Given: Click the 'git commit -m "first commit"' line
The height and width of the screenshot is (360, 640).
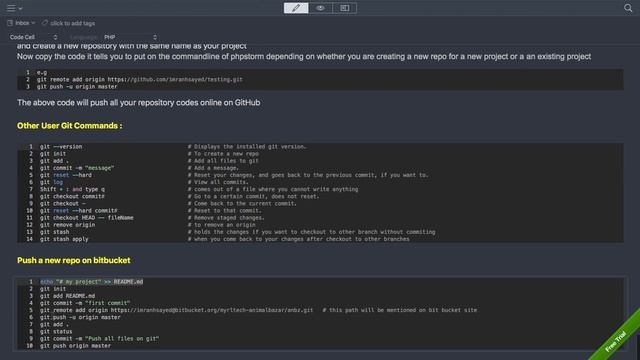Looking at the screenshot, I should [x=85, y=303].
